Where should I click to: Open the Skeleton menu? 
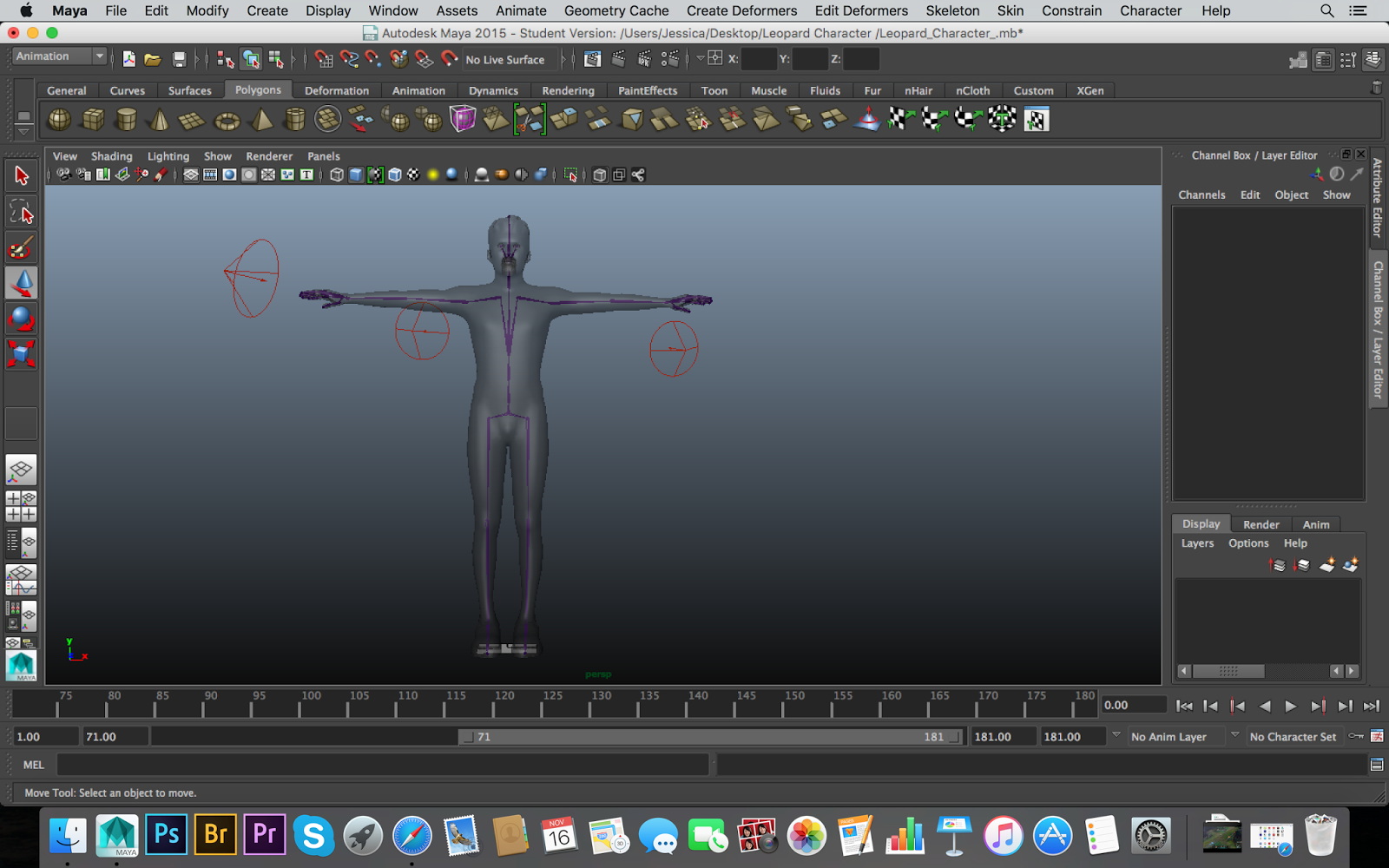[x=951, y=10]
